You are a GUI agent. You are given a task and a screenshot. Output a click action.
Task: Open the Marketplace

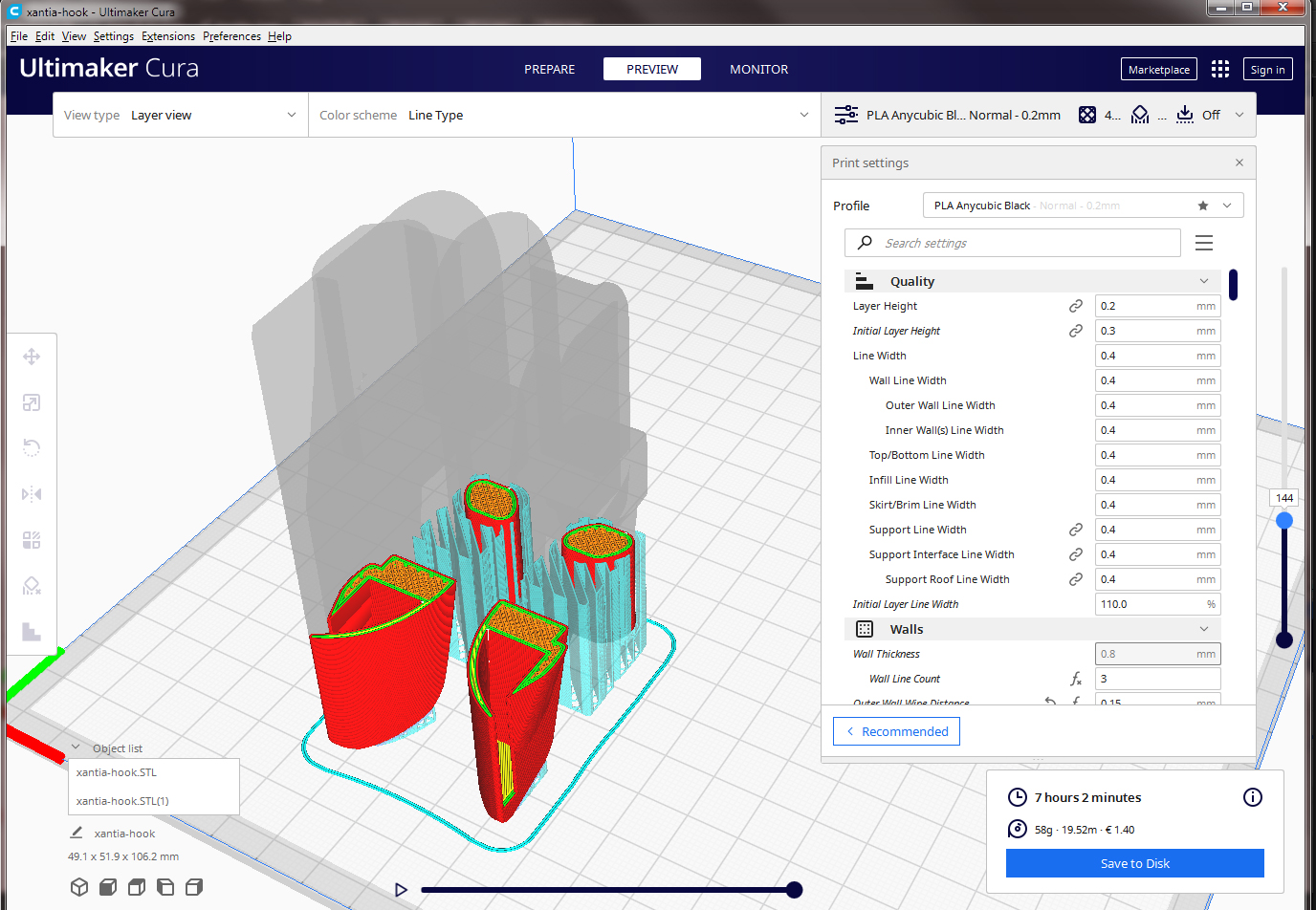point(1159,69)
